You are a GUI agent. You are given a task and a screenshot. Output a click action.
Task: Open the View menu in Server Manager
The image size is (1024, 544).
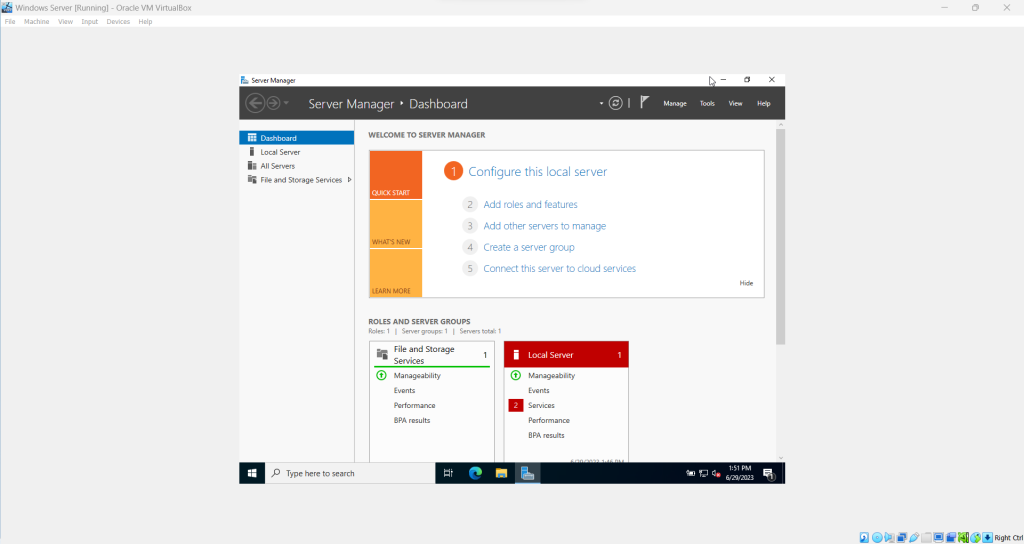(735, 103)
